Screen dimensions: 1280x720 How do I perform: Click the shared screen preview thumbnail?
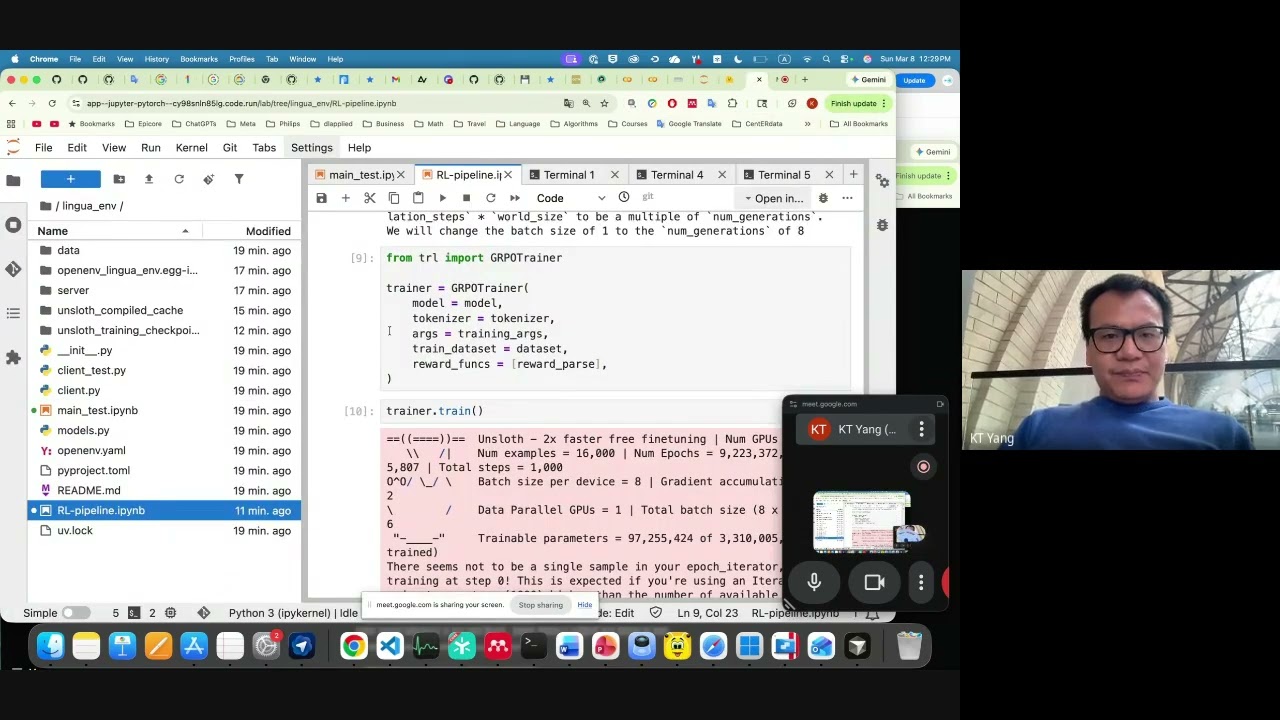point(862,522)
